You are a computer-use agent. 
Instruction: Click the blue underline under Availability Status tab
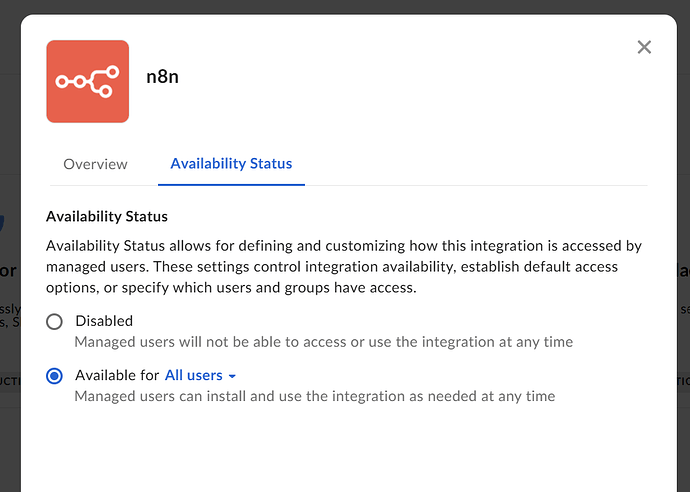click(x=231, y=185)
